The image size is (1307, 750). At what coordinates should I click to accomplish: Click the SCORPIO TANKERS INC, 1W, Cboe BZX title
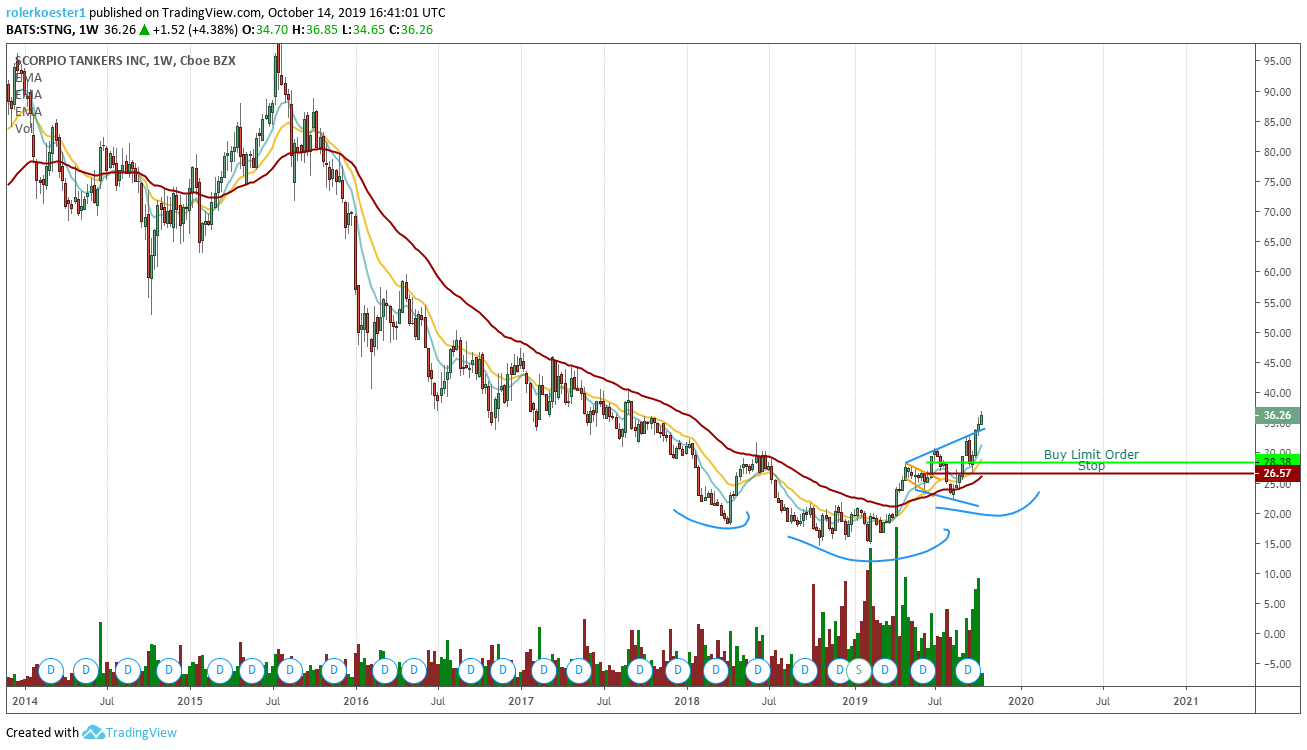pos(125,61)
